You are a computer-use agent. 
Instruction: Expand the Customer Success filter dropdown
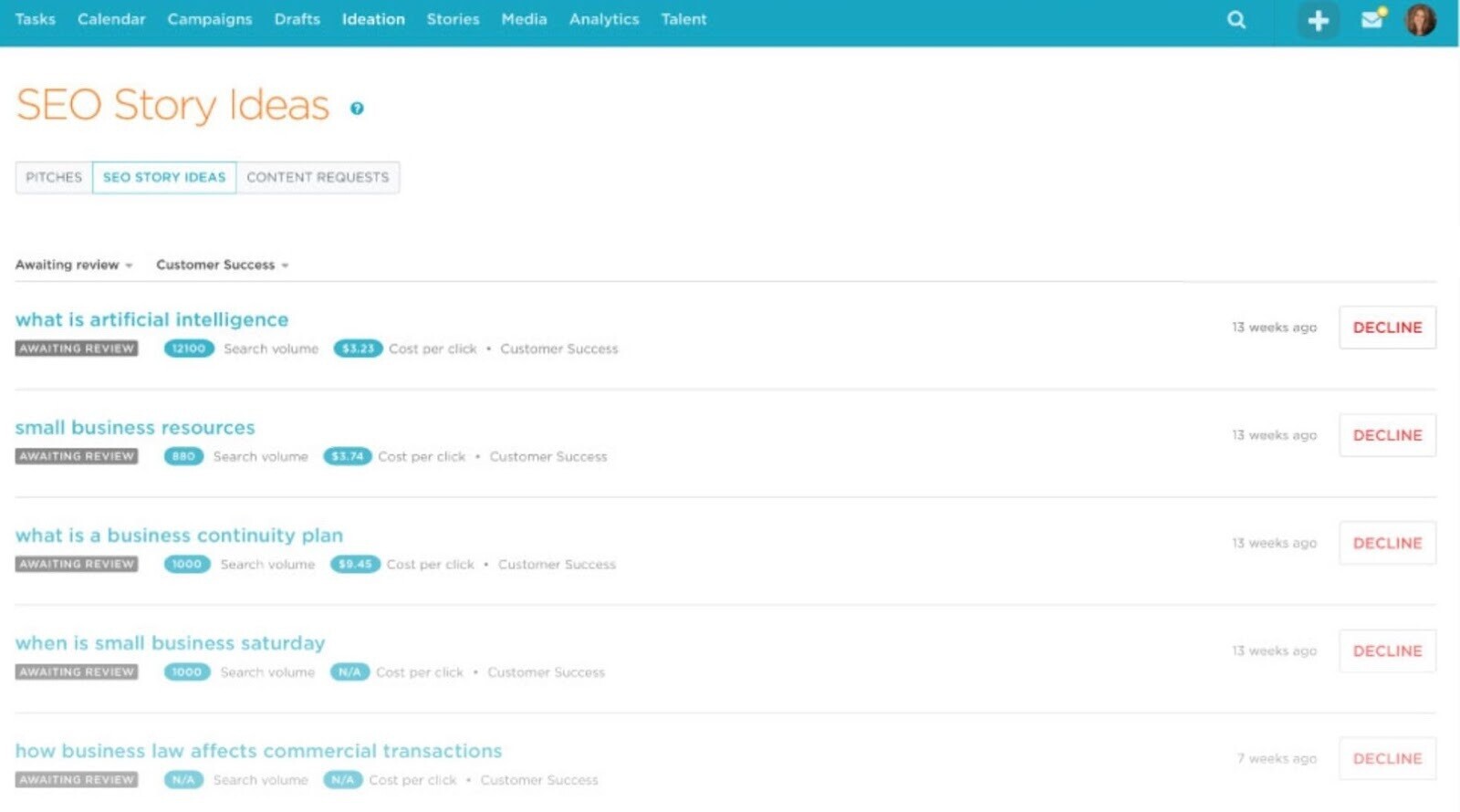222,265
